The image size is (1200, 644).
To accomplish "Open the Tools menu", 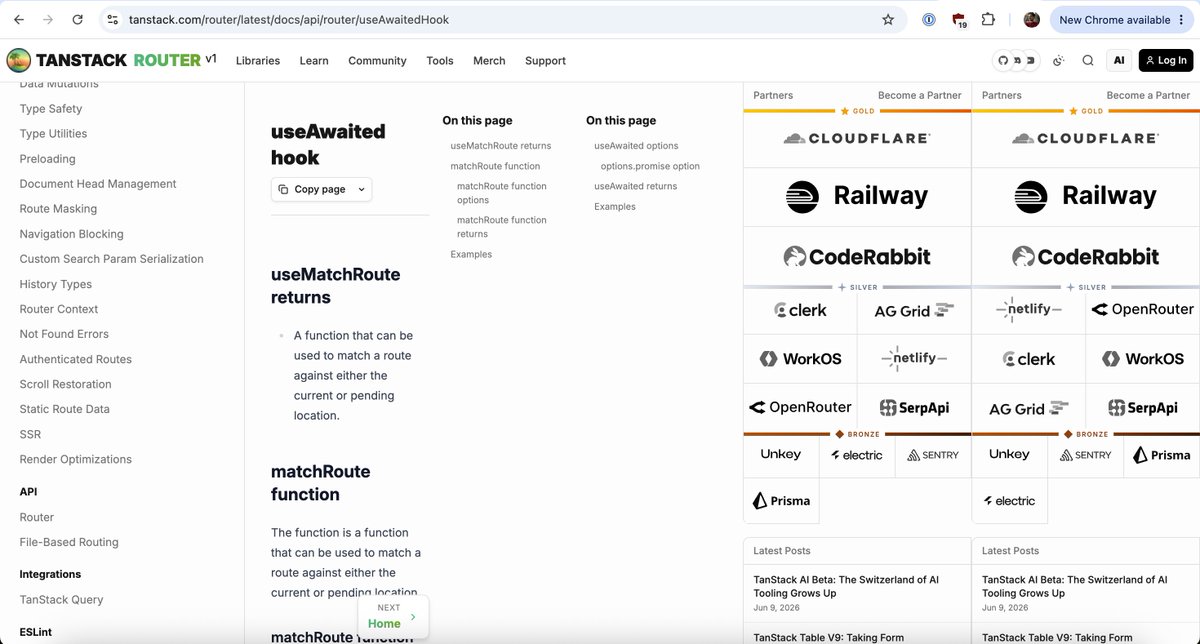I will 440,61.
